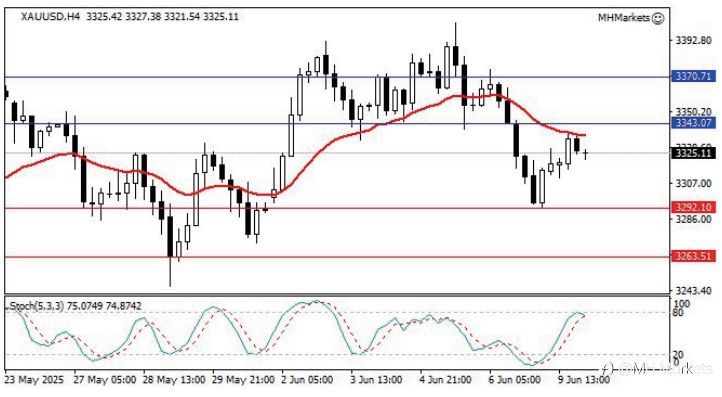Click the 3307.00 price scale value
Image resolution: width=722 pixels, height=397 pixels.
point(693,183)
